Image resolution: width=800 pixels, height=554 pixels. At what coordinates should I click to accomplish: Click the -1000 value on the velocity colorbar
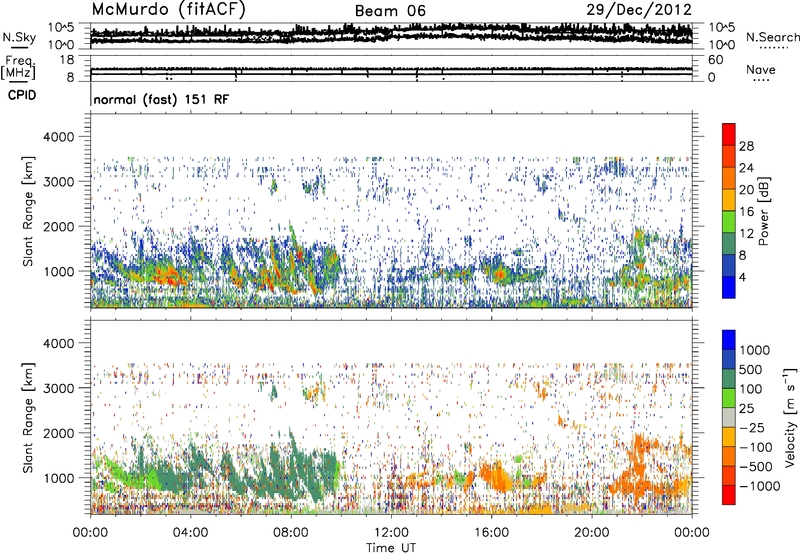759,486
